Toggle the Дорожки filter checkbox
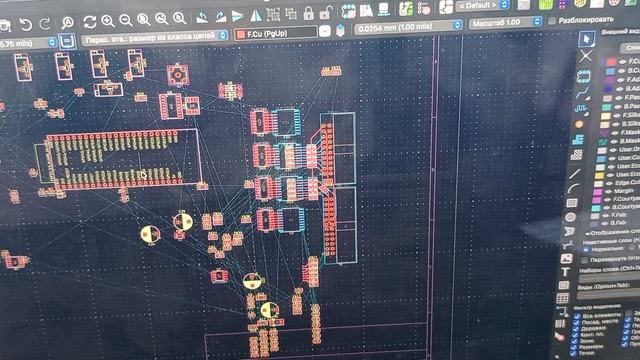Screen dimensions: 640x360 coord(576,329)
